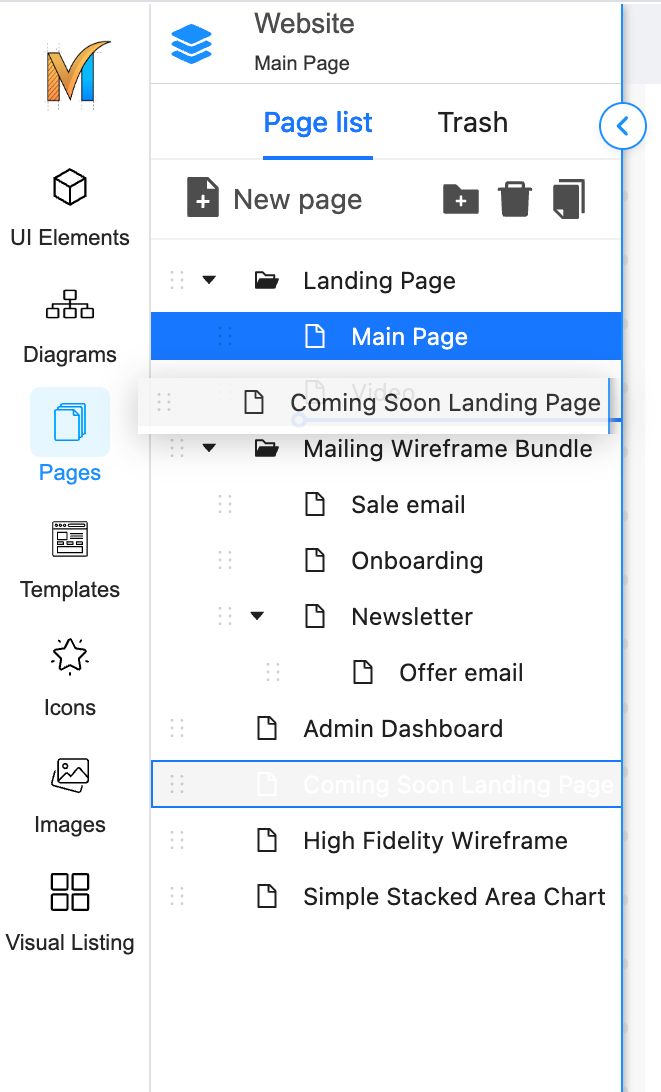661x1092 pixels.
Task: Select the Landing Page folder row
Action: (x=386, y=280)
